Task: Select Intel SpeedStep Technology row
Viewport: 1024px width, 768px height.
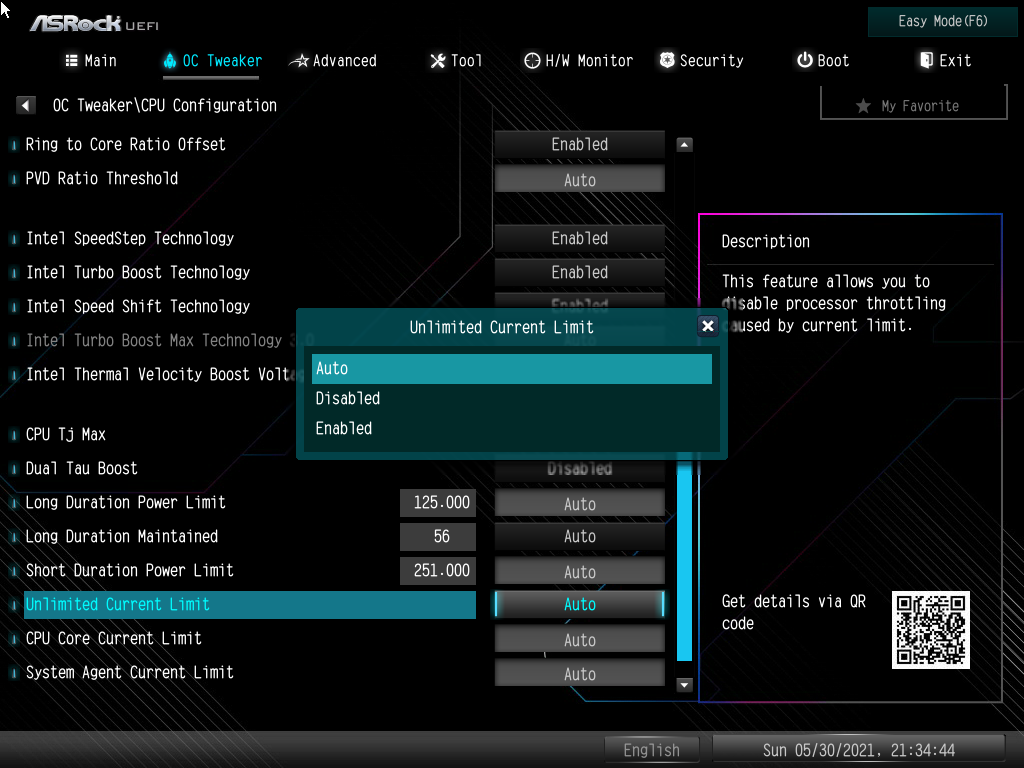Action: pyautogui.click(x=250, y=238)
